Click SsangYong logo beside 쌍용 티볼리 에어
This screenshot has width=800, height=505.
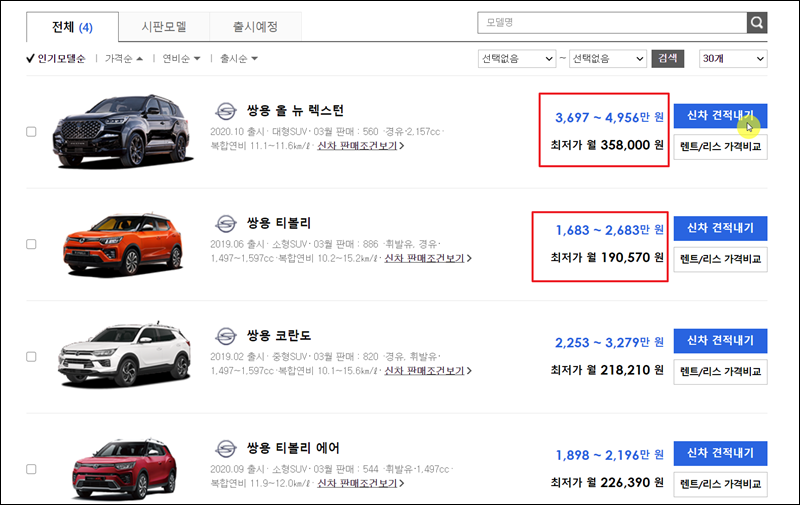coord(226,448)
